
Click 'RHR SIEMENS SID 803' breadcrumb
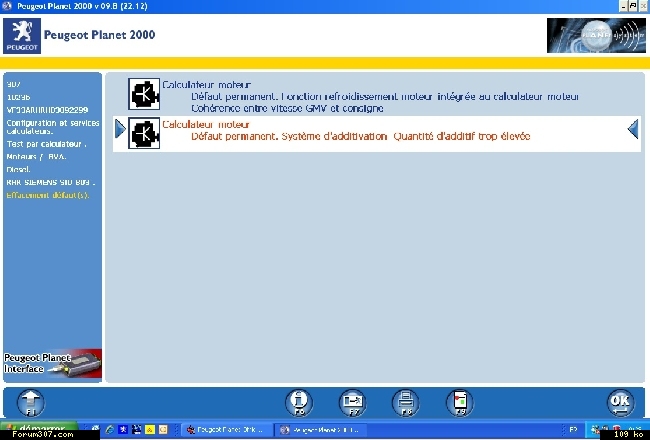click(x=51, y=182)
